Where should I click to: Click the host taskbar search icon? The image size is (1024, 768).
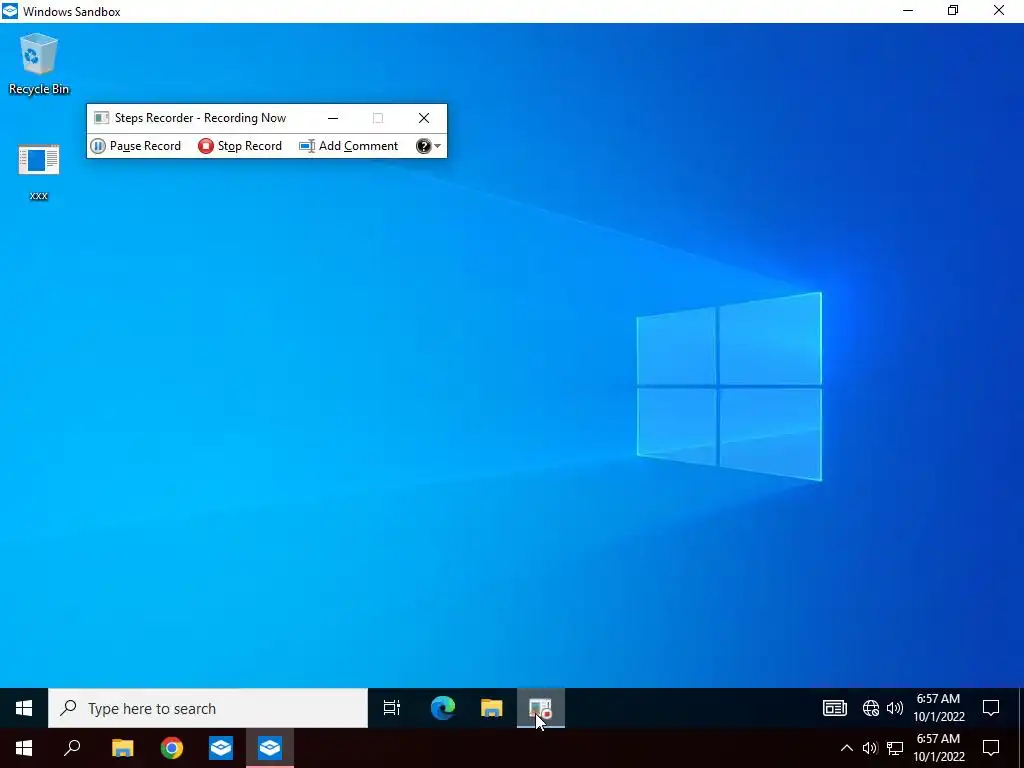click(x=72, y=748)
